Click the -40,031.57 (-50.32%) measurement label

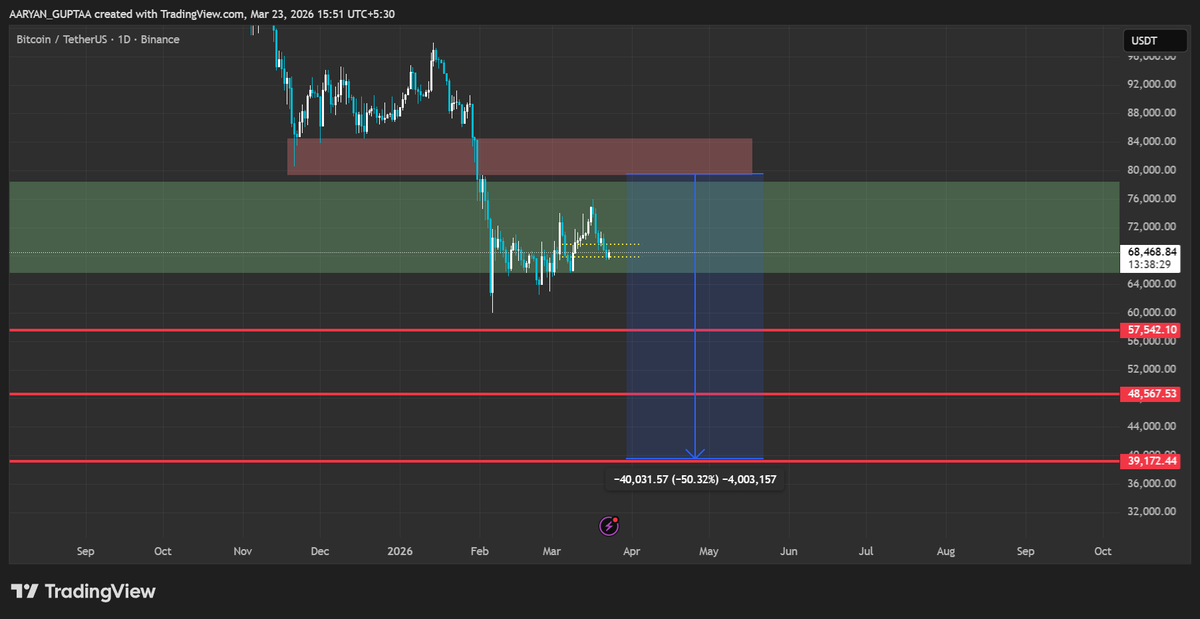point(695,480)
